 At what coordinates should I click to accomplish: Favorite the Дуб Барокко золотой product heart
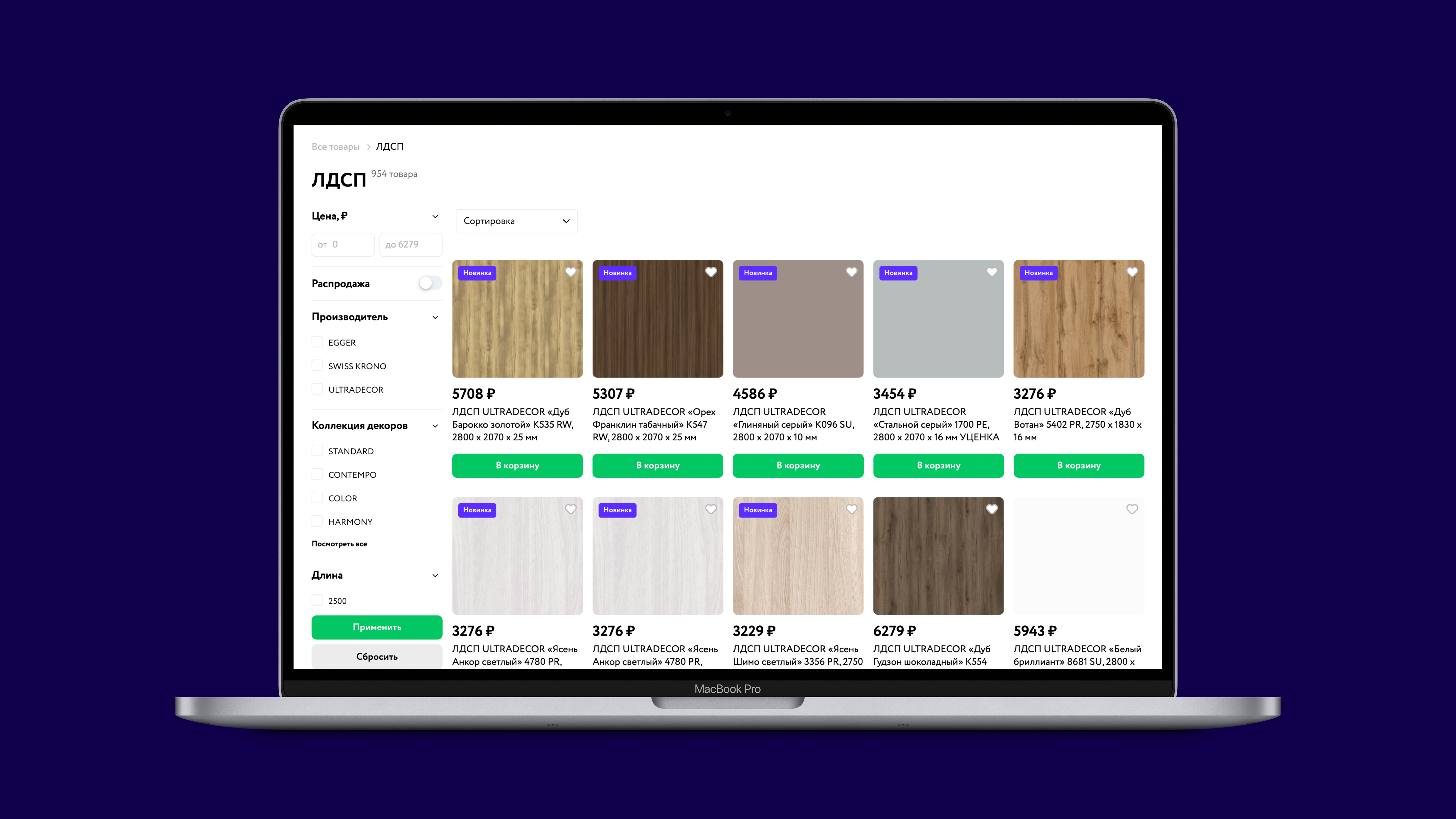click(x=570, y=272)
